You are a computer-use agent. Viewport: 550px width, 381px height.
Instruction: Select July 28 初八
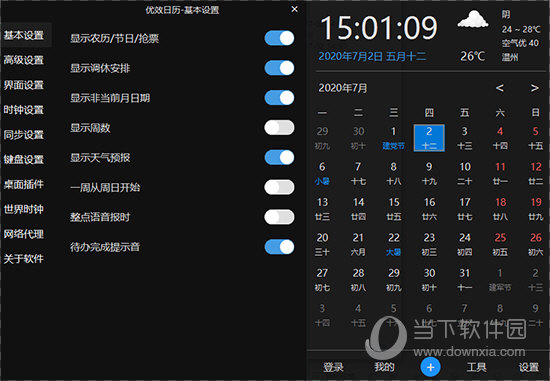pyautogui.click(x=358, y=280)
